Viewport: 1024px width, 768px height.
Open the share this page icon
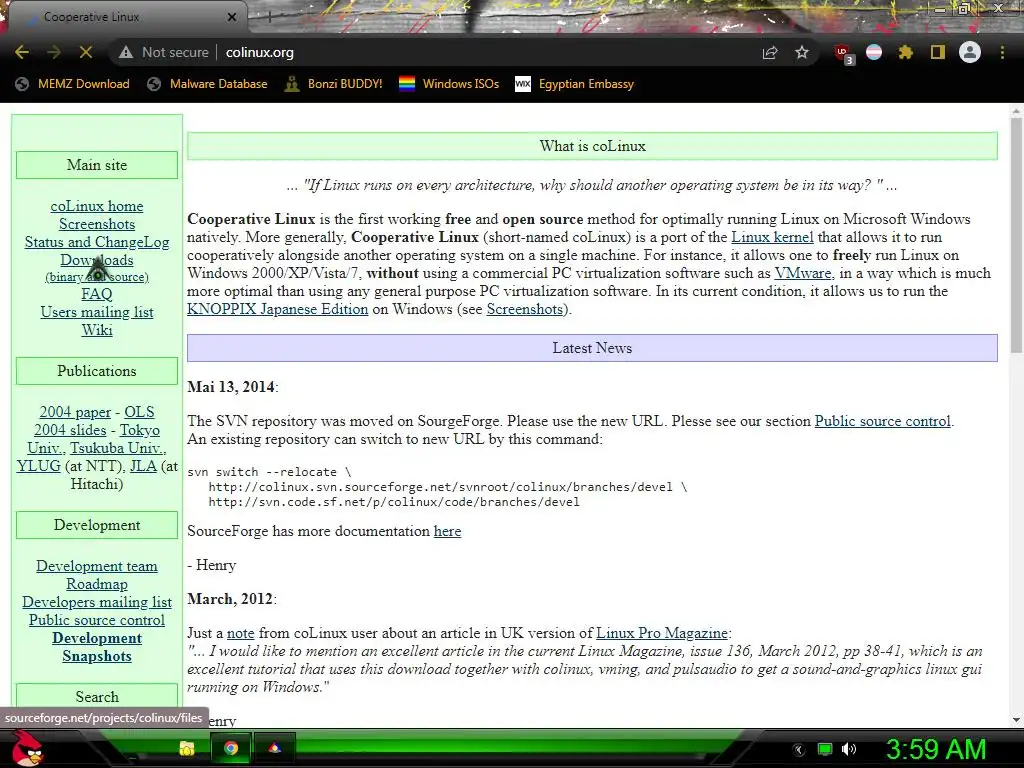(770, 52)
